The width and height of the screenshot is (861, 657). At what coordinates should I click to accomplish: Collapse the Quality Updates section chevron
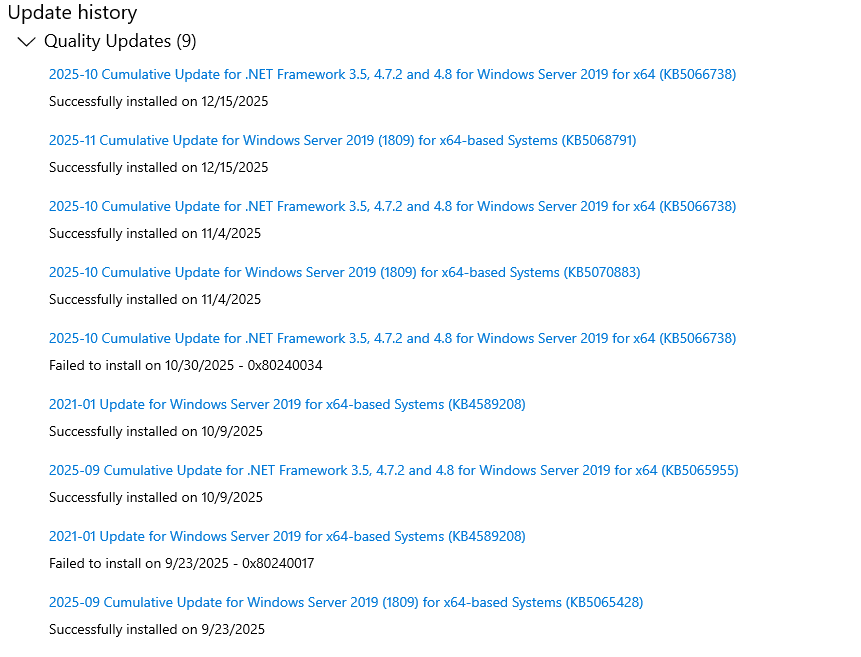[x=26, y=42]
